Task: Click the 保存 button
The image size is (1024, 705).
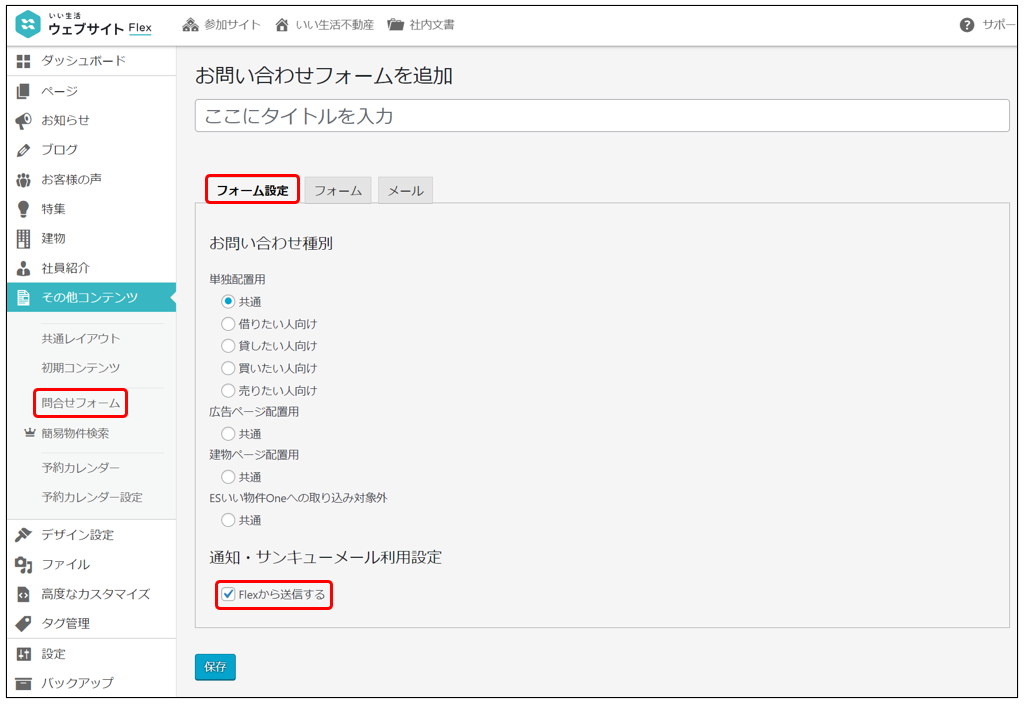Action: point(215,667)
